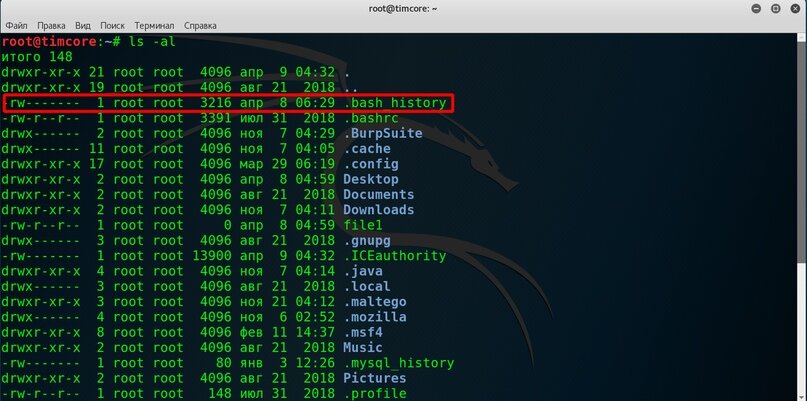807x401 pixels.
Task: Open the Поиск menu
Action: [112, 25]
